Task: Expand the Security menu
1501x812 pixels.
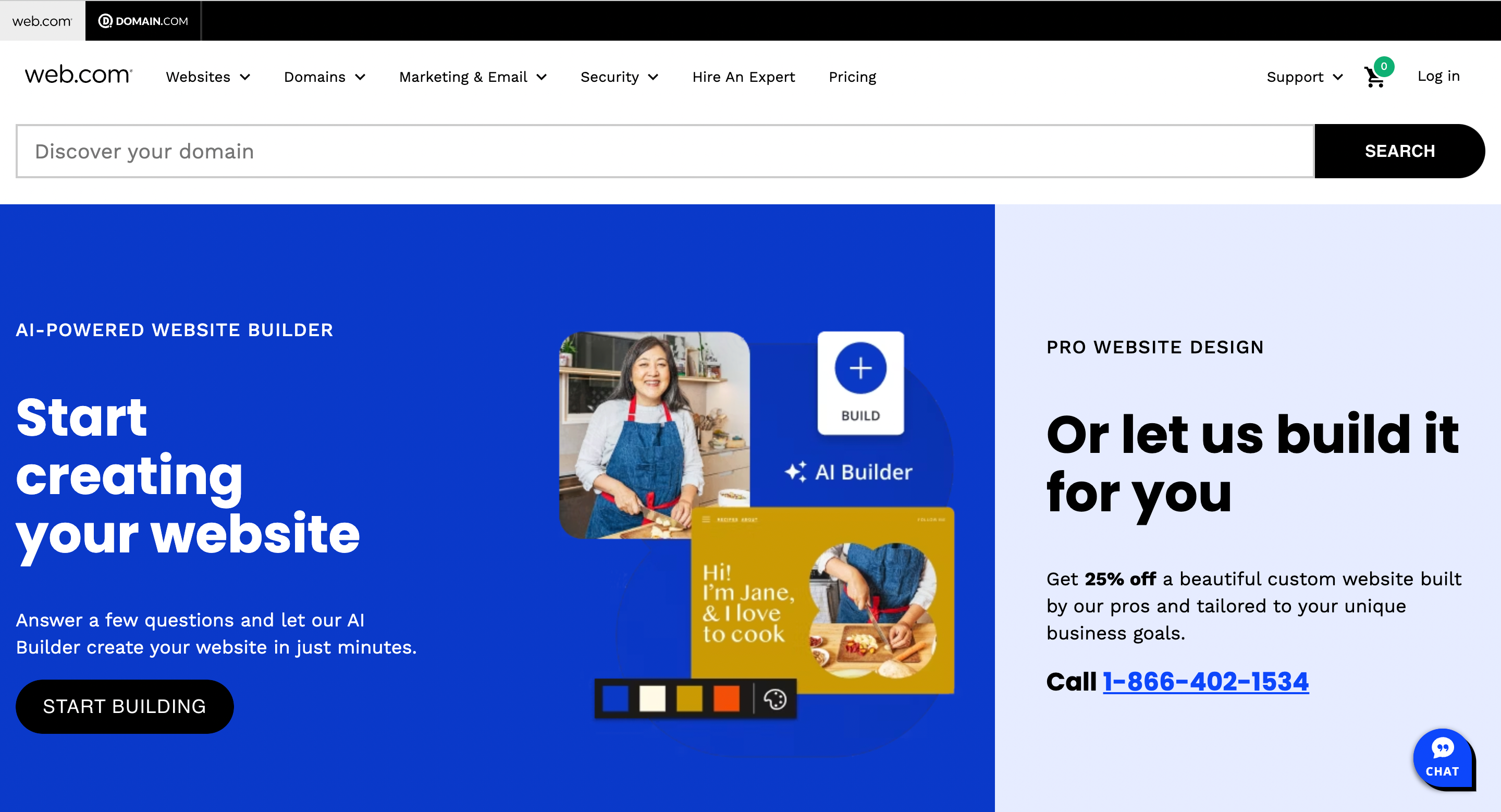Action: pyautogui.click(x=619, y=77)
